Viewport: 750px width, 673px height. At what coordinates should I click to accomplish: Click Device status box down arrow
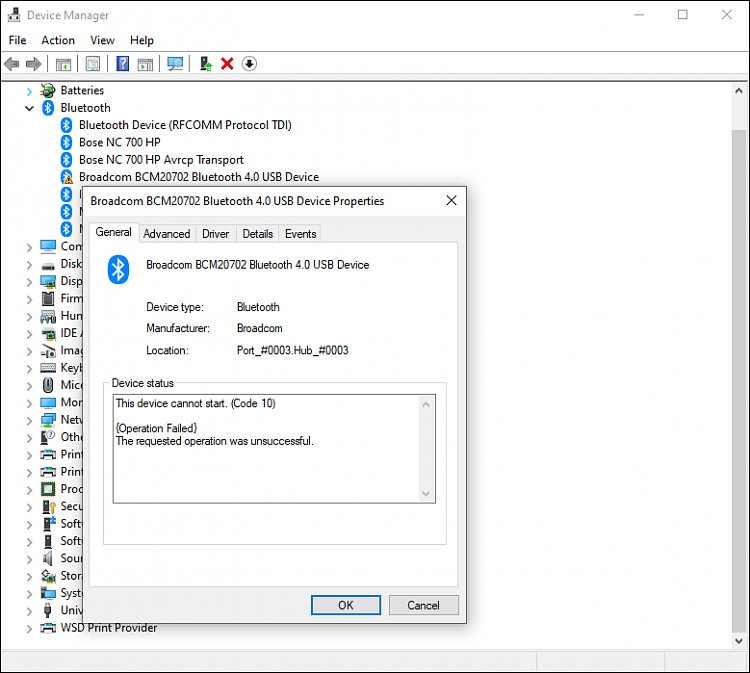click(x=426, y=494)
